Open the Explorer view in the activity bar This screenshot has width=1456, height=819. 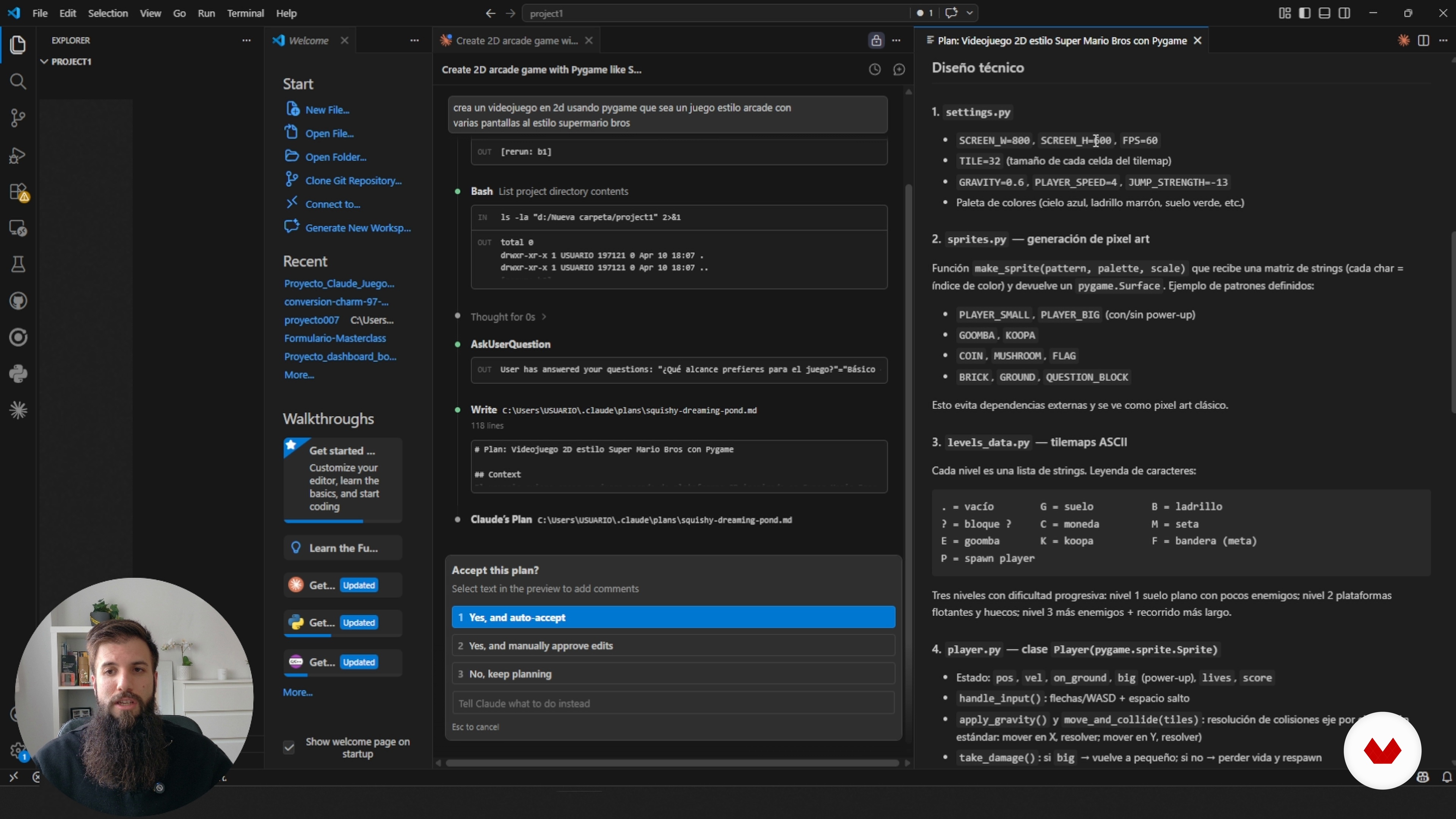[x=18, y=45]
